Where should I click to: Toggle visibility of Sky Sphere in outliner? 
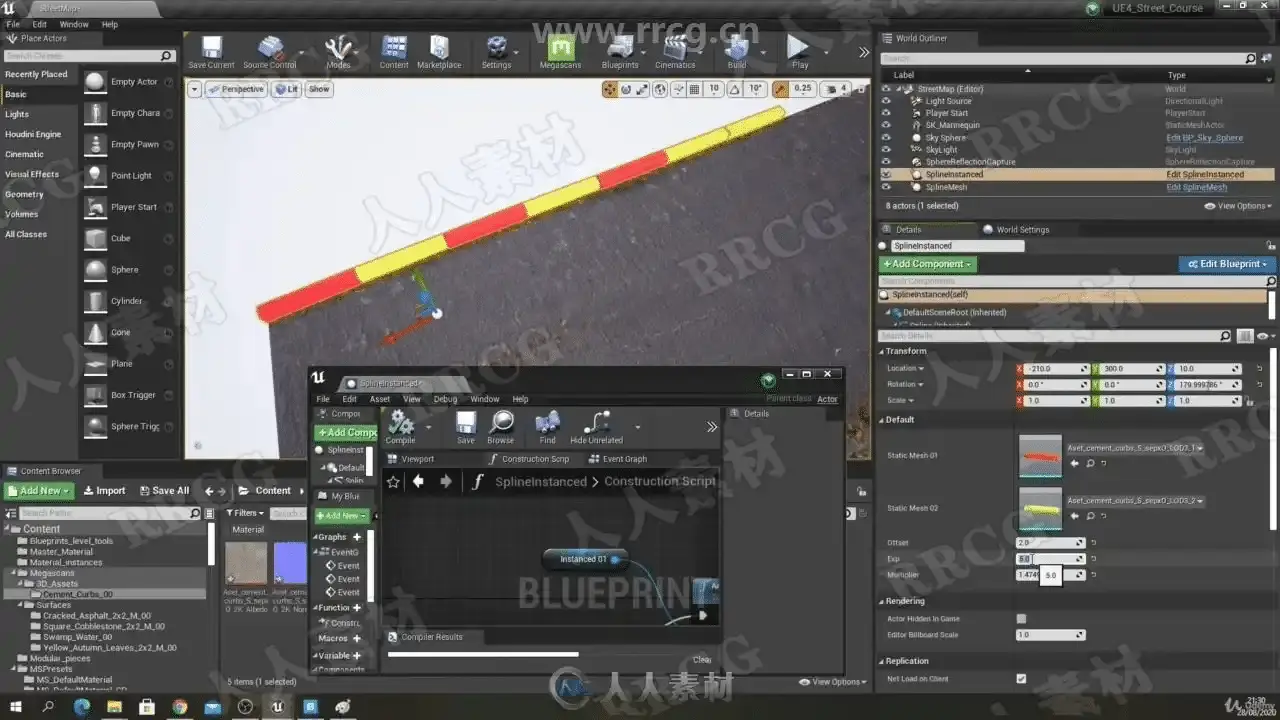pos(886,137)
